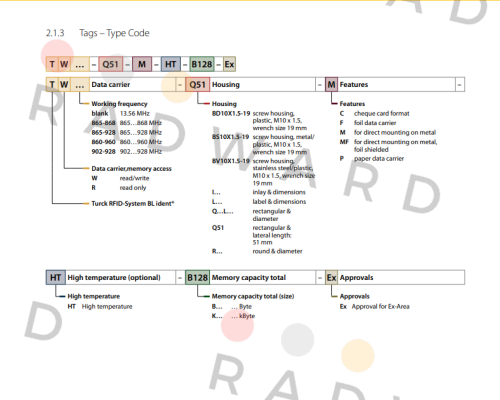Click the "inlay & dimensions" entry
The image size is (500, 400).
point(279,192)
